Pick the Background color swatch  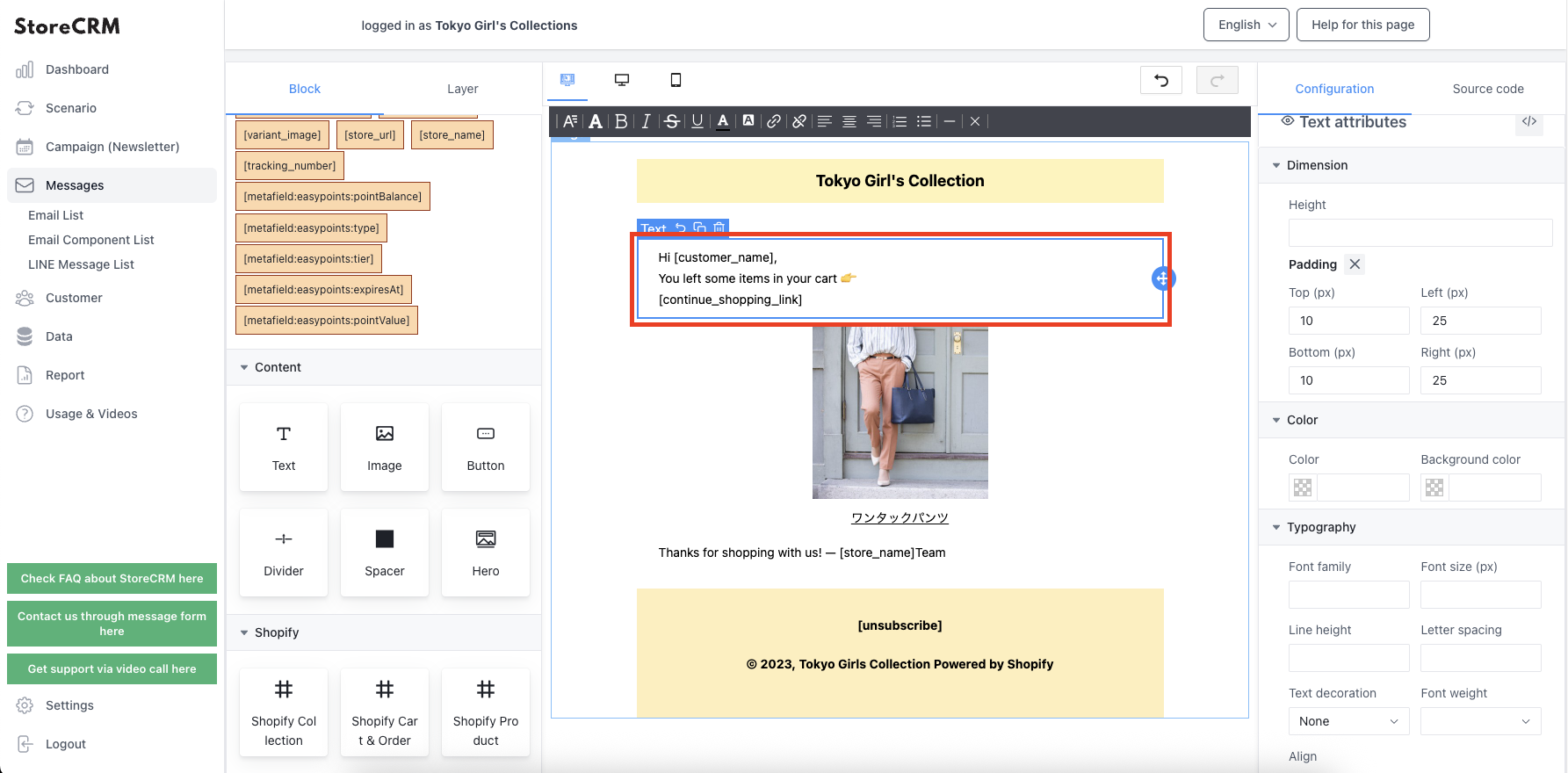[x=1434, y=488]
